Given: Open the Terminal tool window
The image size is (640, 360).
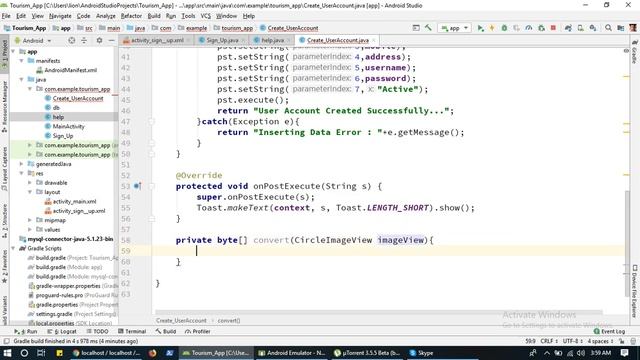Looking at the screenshot, I should [132, 331].
